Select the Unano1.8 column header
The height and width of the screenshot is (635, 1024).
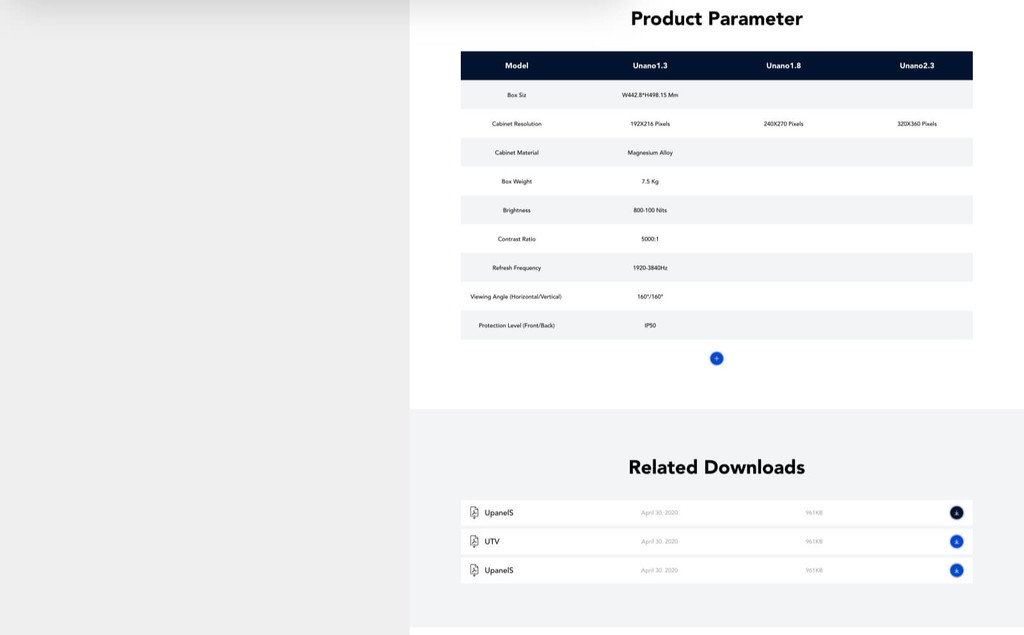pos(783,66)
